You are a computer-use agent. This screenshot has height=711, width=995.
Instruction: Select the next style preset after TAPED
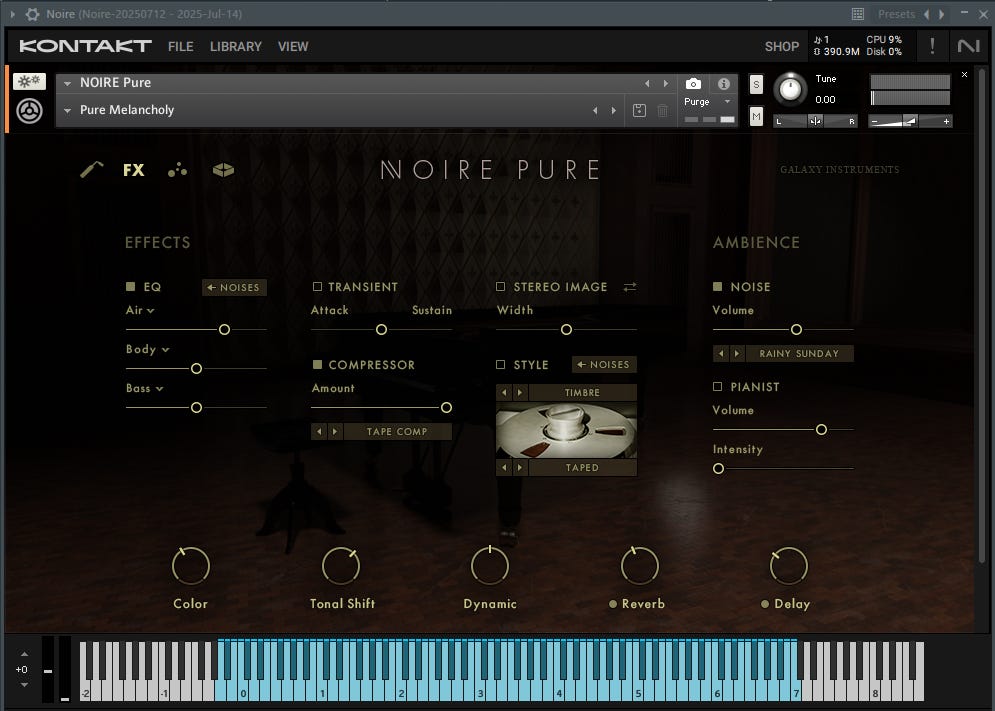[x=520, y=468]
